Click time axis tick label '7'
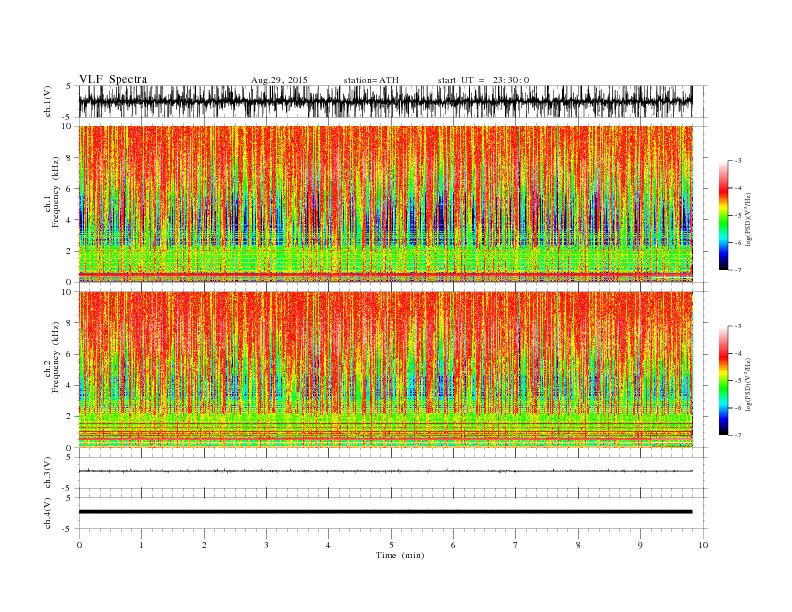The width and height of the screenshot is (792, 612). (516, 545)
